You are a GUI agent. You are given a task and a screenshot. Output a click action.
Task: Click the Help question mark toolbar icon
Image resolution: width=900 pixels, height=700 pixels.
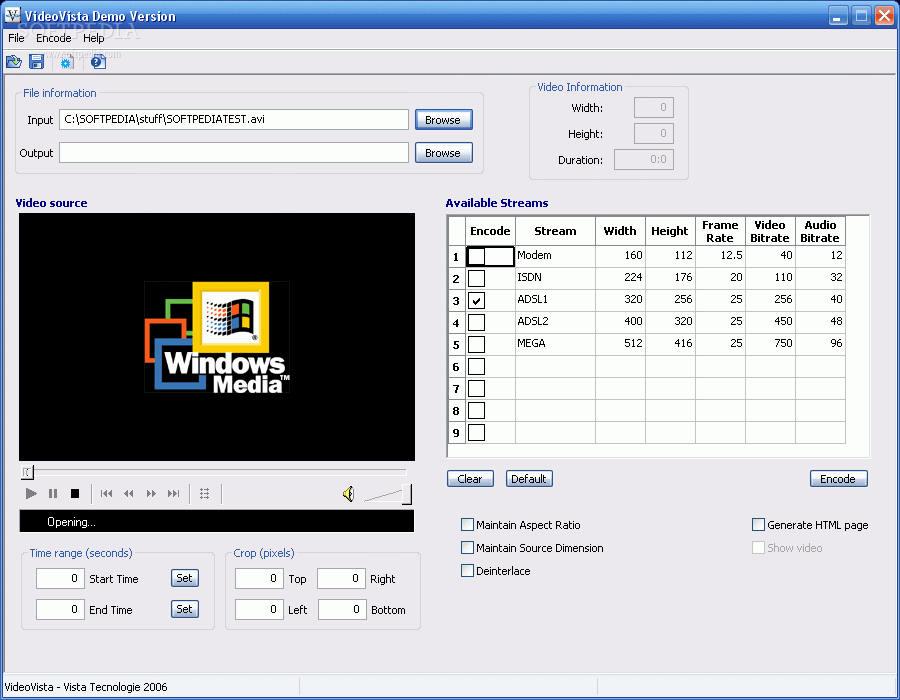tap(98, 61)
